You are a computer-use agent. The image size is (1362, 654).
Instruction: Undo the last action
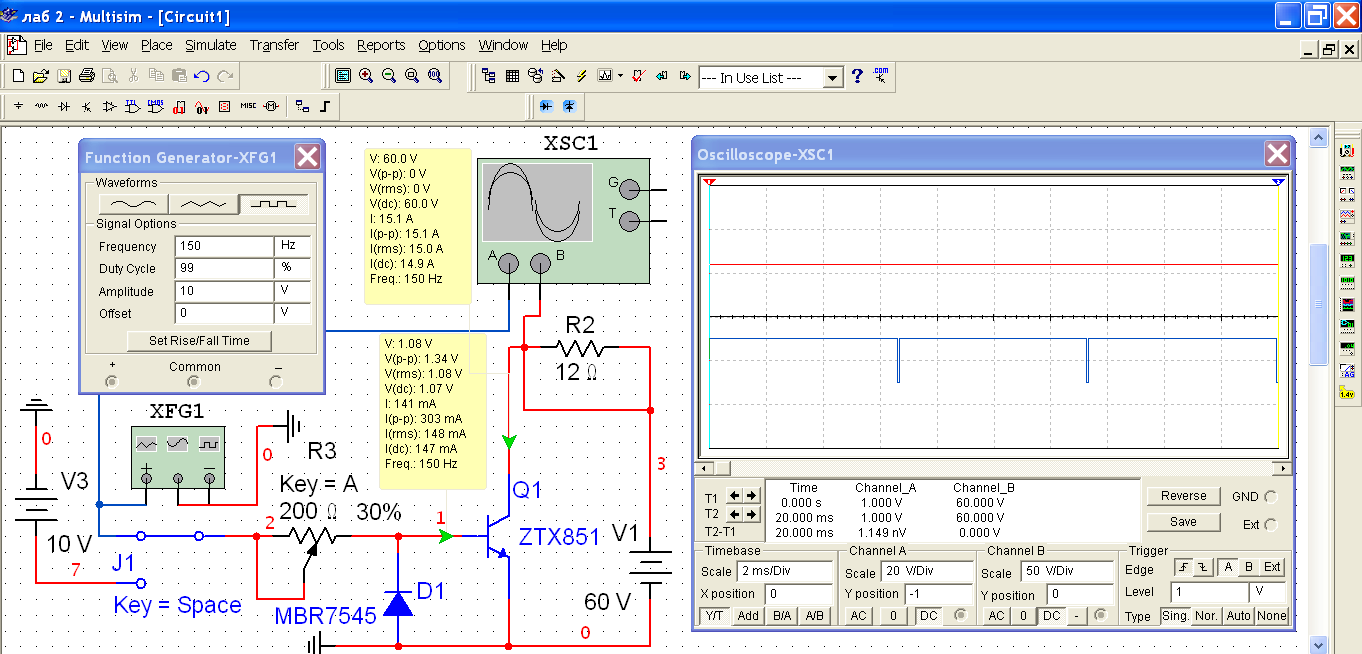(203, 76)
